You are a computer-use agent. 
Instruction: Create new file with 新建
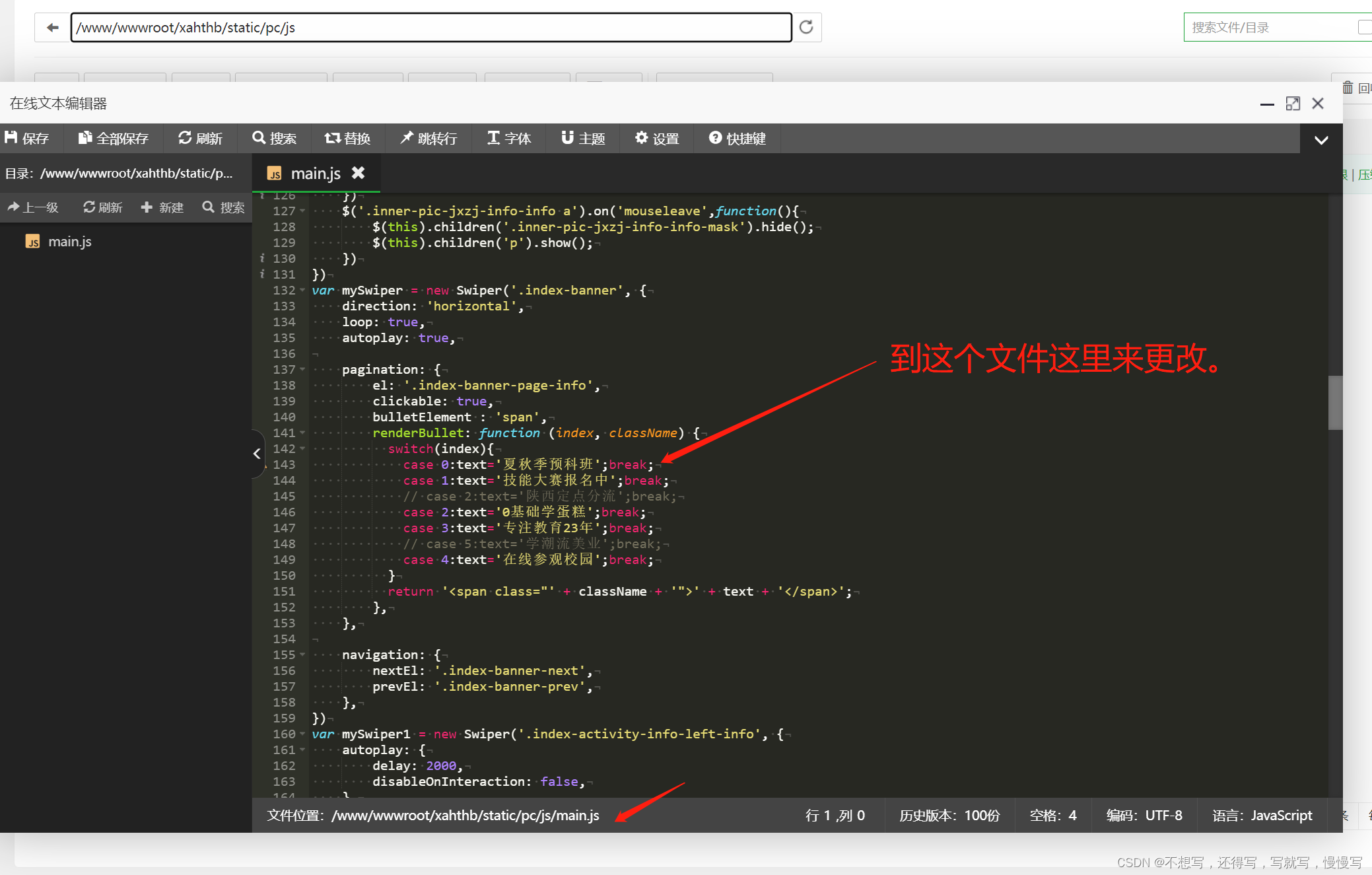tap(162, 207)
